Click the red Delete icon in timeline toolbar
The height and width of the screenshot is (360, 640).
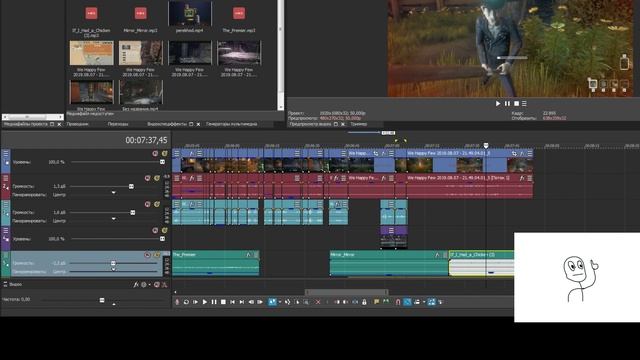tap(318, 302)
